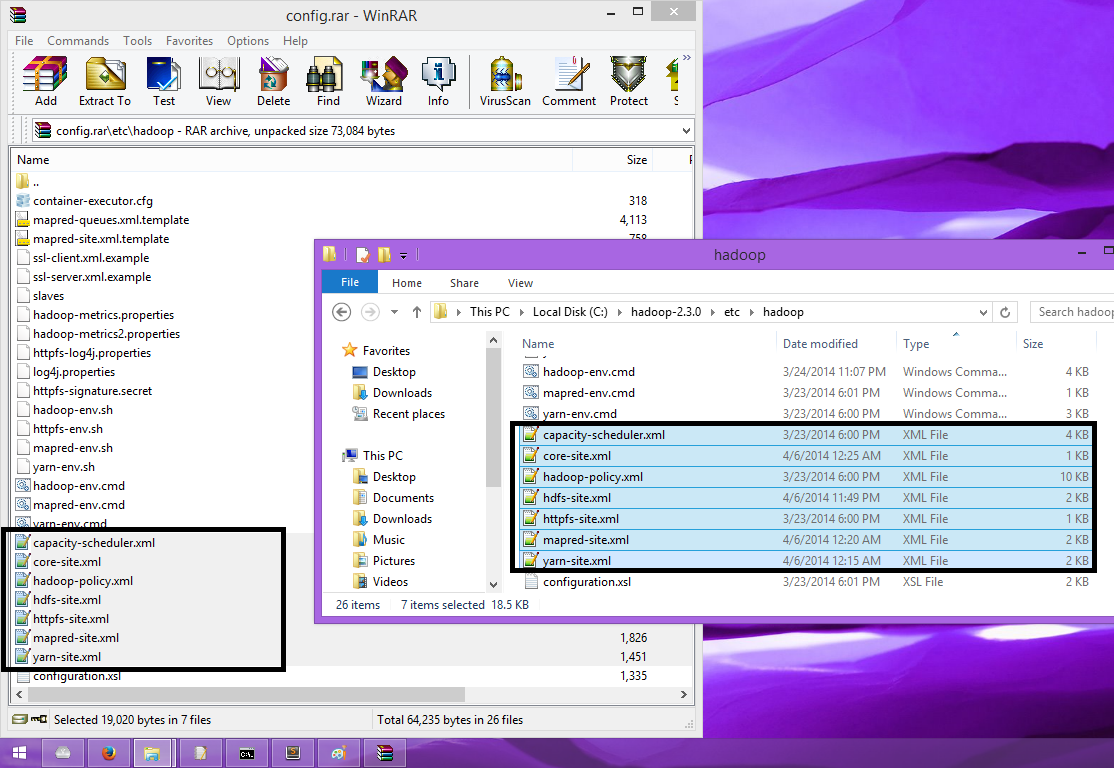The width and height of the screenshot is (1114, 768).
Task: Open the archive path dropdown in WinRAR
Action: (686, 131)
